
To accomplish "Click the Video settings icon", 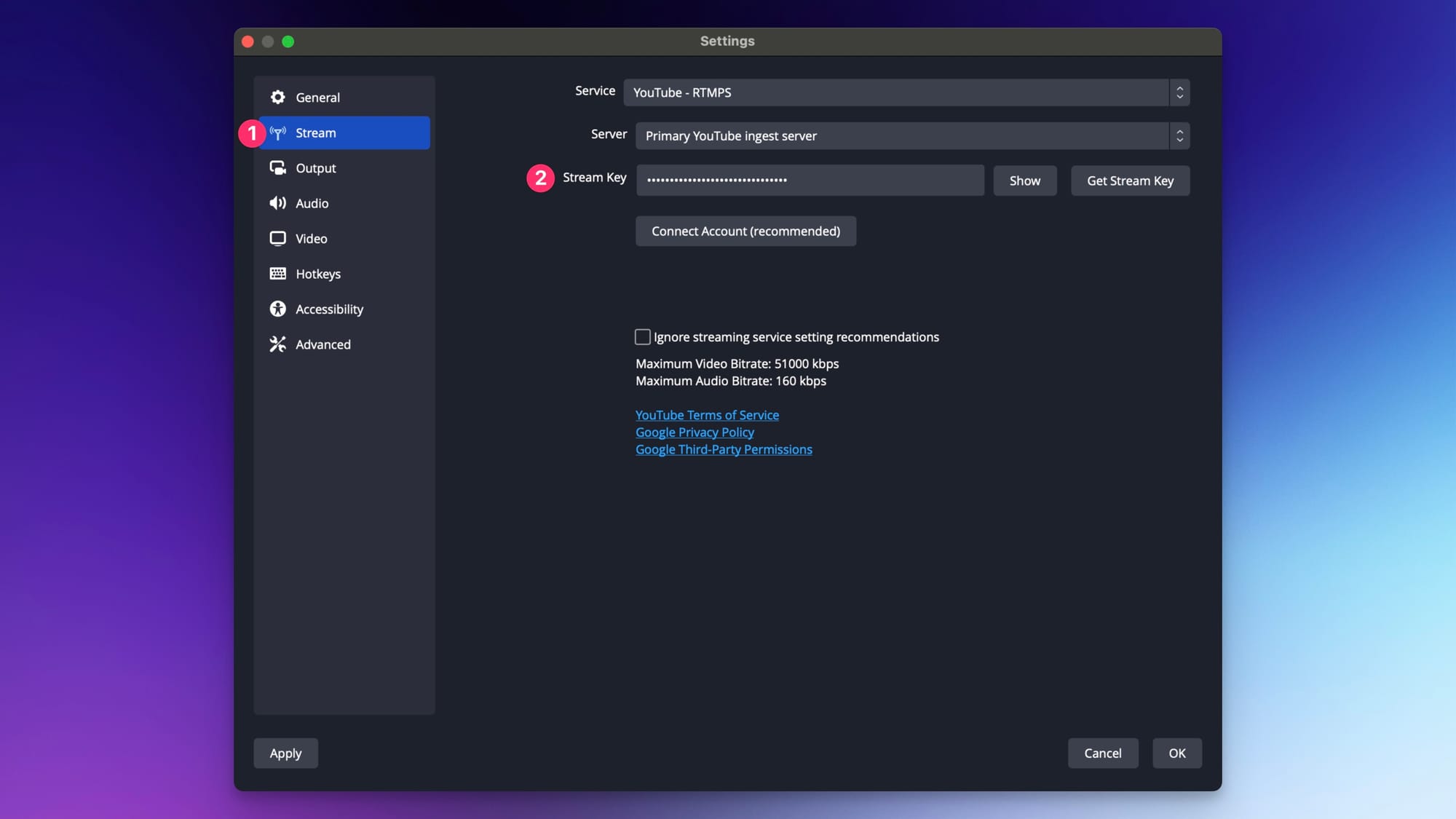I will click(x=278, y=239).
